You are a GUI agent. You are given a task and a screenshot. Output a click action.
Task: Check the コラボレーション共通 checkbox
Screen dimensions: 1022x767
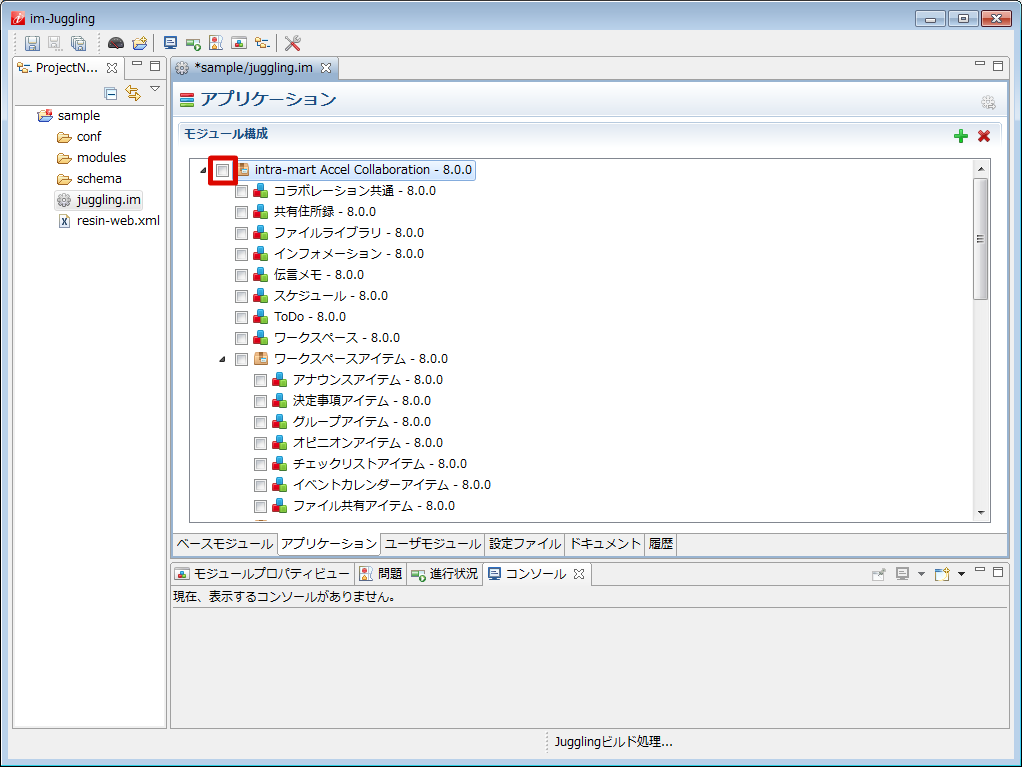pos(241,192)
